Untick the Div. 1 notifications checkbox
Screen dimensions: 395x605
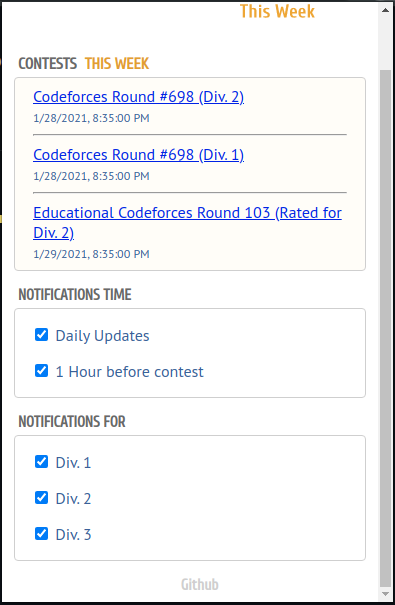[x=41, y=461]
